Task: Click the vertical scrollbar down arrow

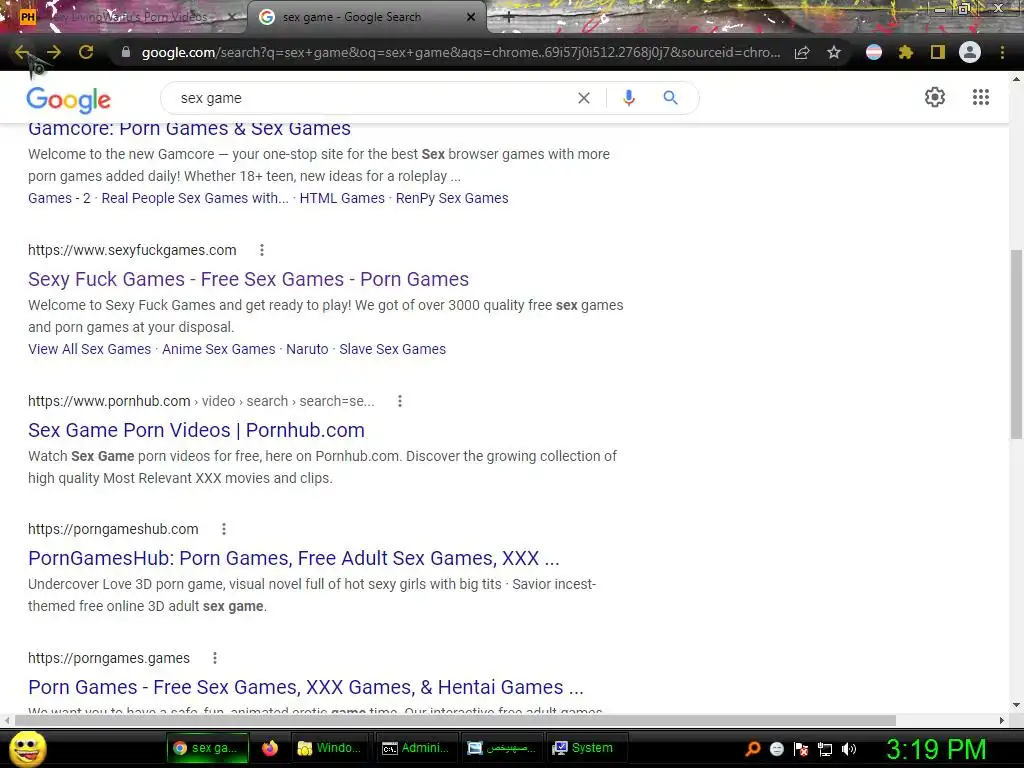Action: [1016, 705]
